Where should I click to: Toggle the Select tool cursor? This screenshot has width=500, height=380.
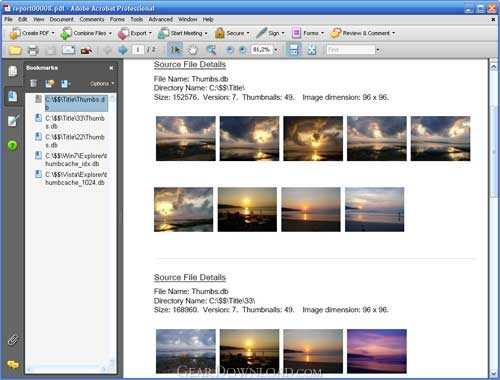tap(175, 50)
